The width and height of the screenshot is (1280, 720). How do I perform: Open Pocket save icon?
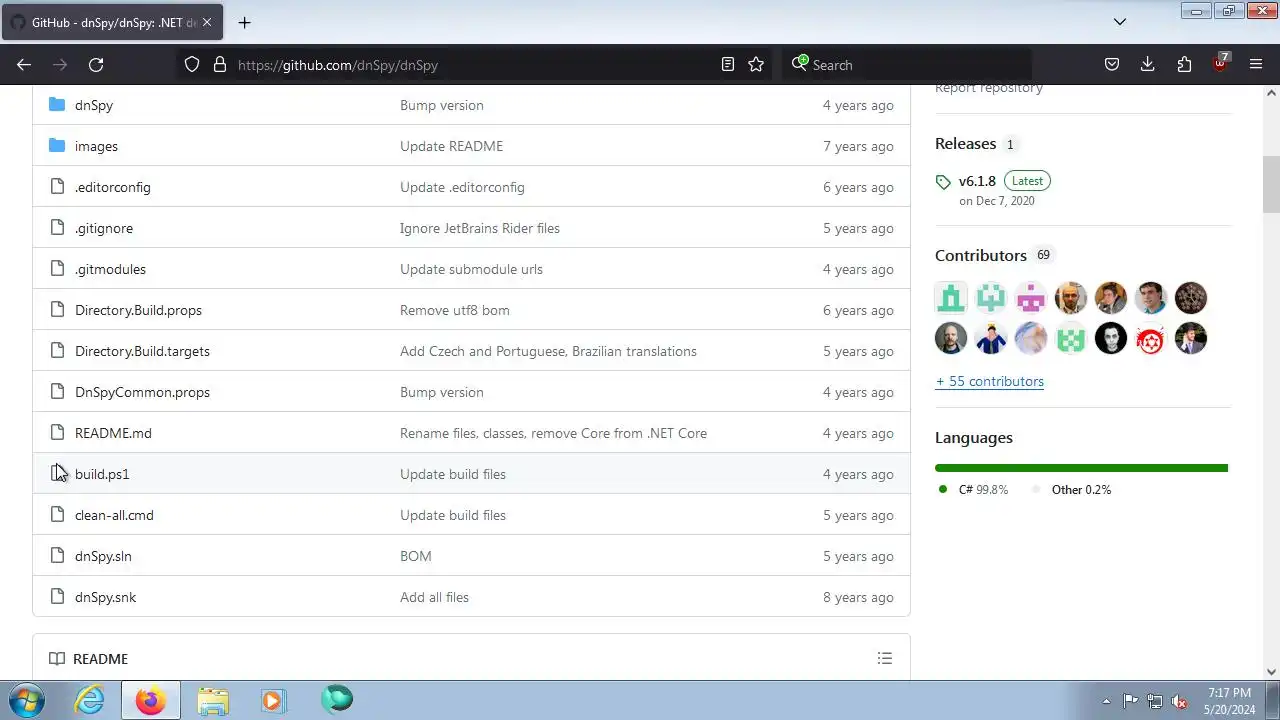(1112, 65)
